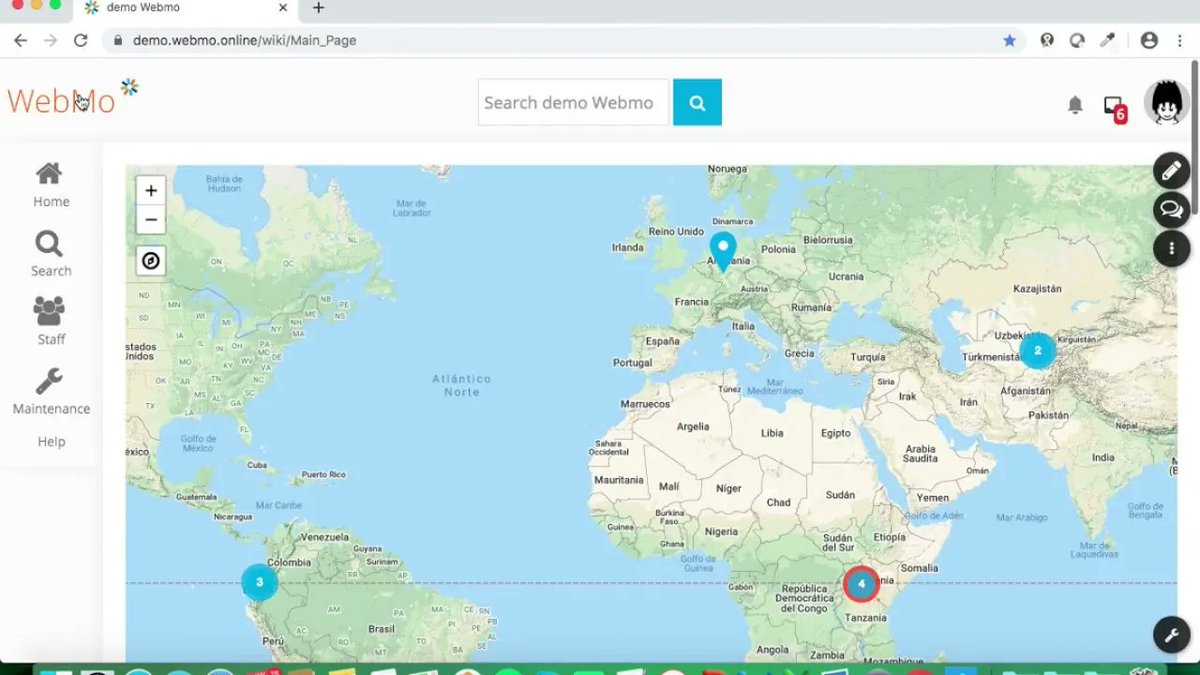Expand the cluster numbered 4 near Tanzania
The image size is (1200, 675).
[x=861, y=584]
